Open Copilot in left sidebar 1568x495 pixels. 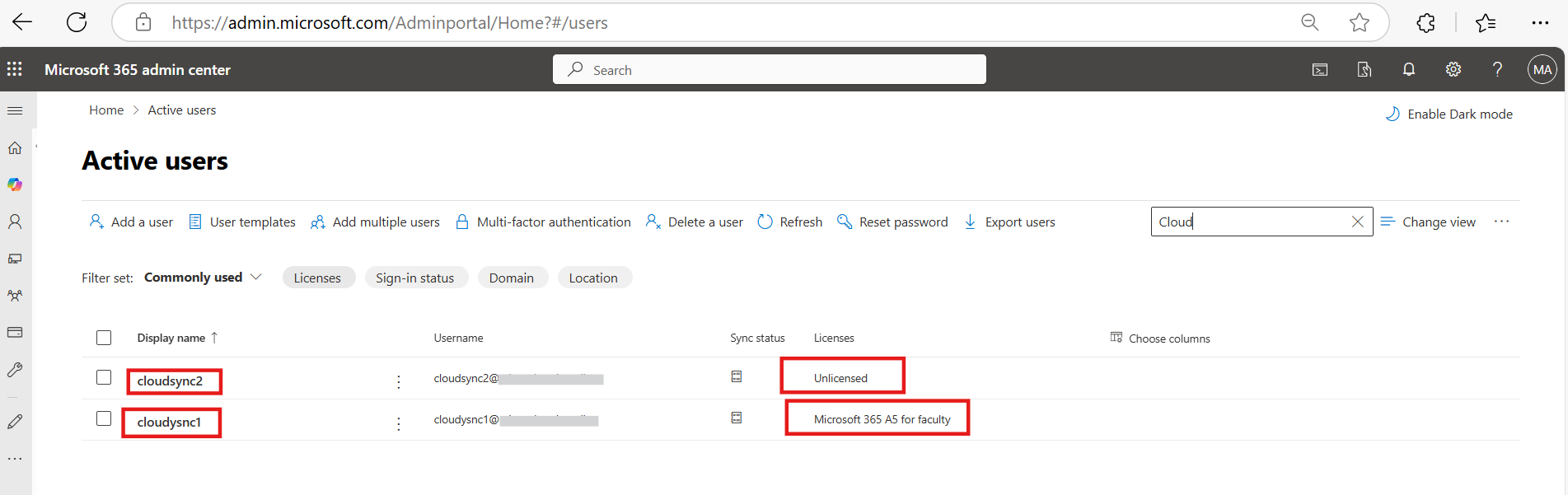[x=15, y=184]
